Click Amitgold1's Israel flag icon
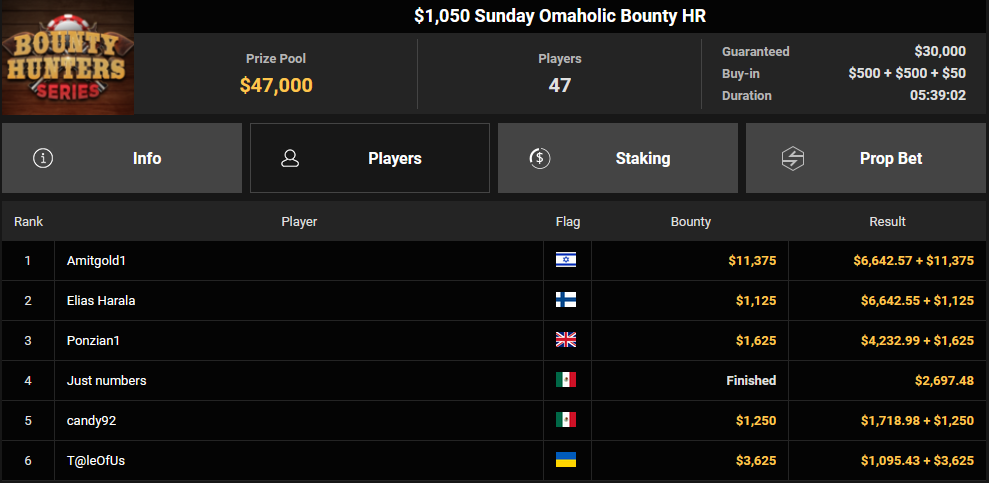The image size is (989, 483). pyautogui.click(x=566, y=260)
